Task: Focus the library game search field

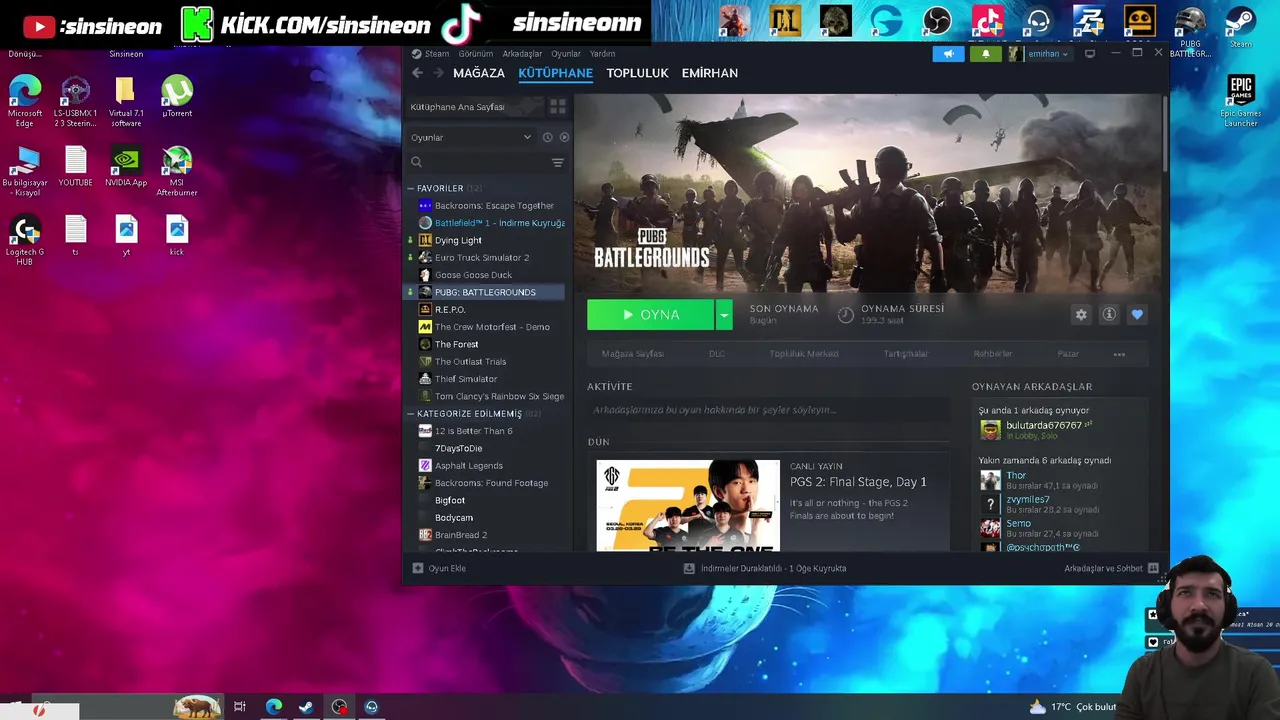Action: click(478, 162)
